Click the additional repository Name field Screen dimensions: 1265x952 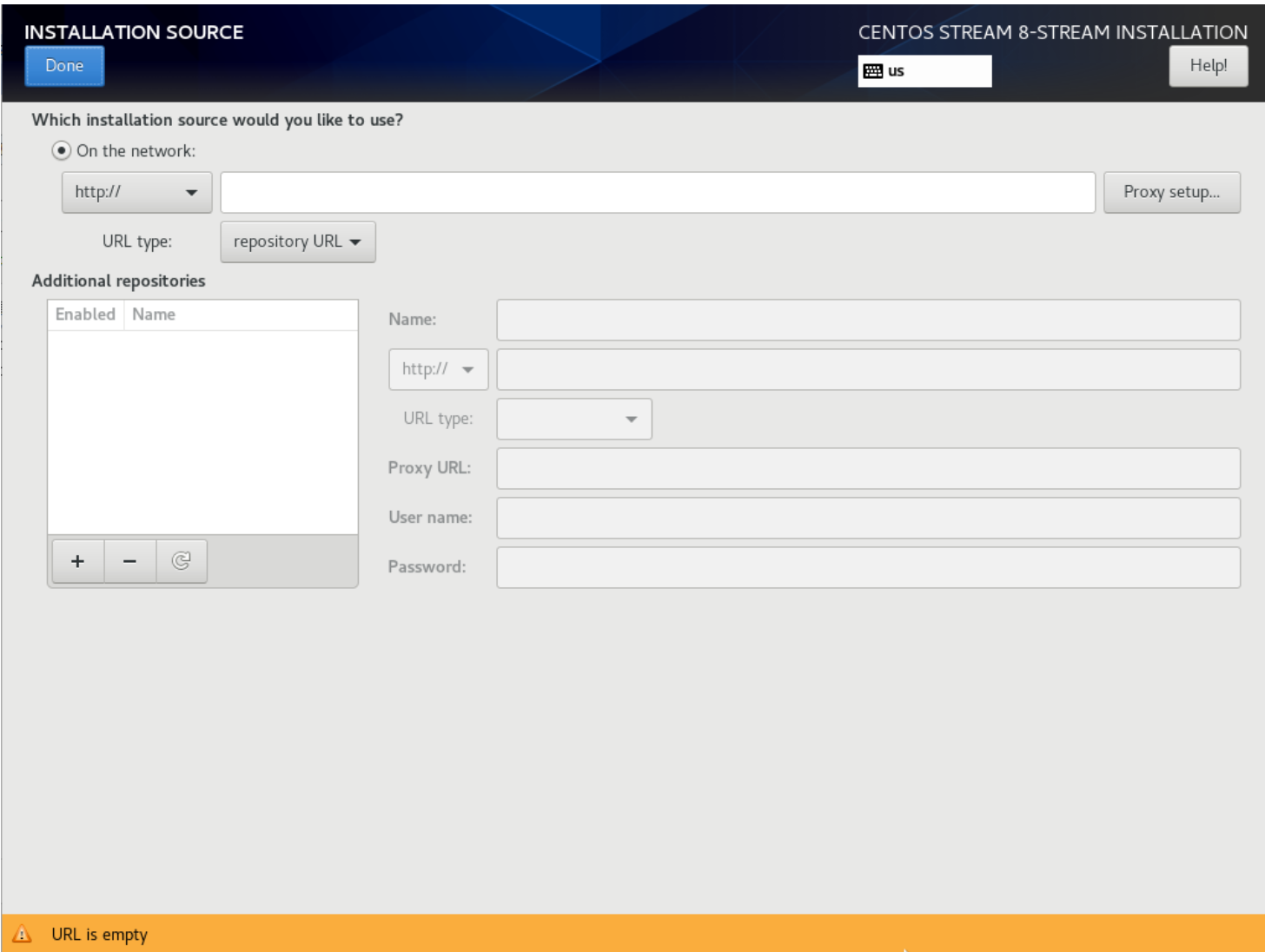[868, 320]
